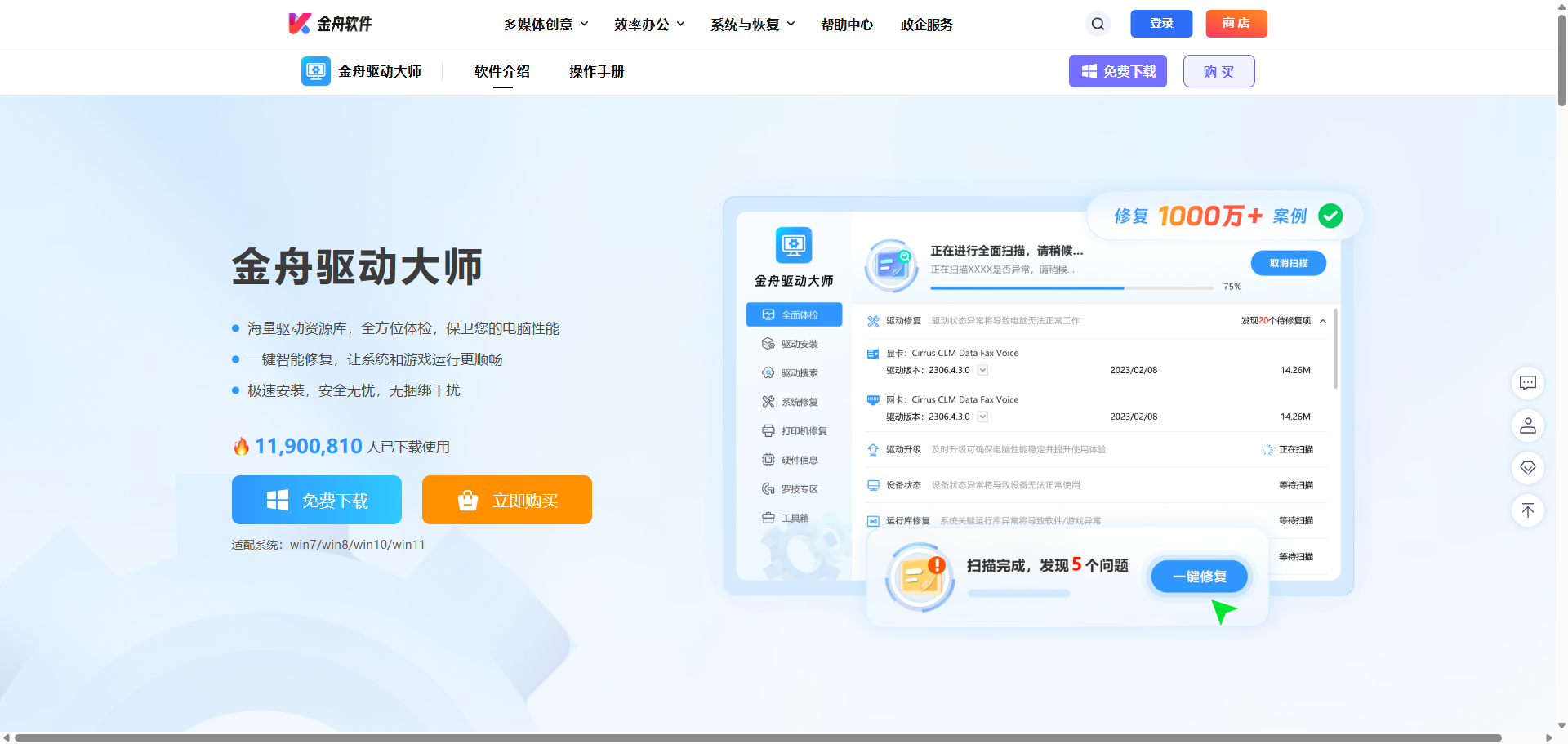Screen dimensions: 1568x744
Task: Click the 金舟驱动大师 main heading
Action: (357, 267)
